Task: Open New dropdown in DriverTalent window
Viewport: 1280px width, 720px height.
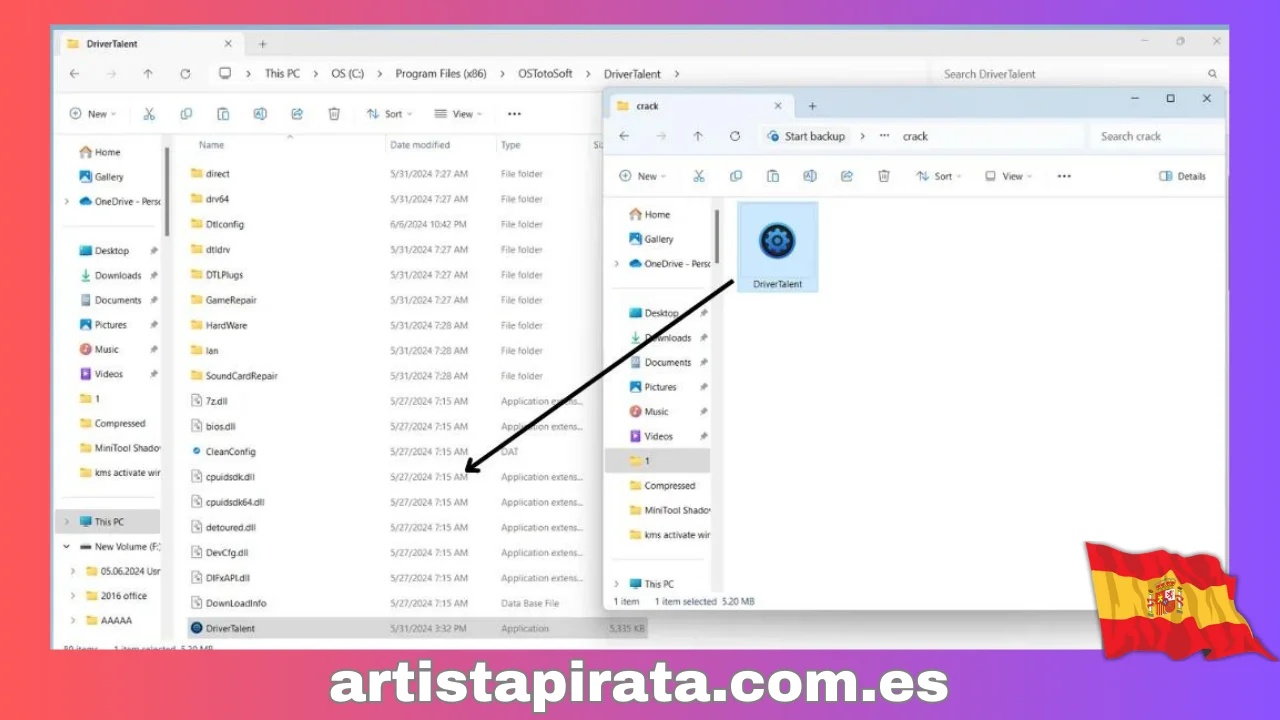Action: (93, 114)
